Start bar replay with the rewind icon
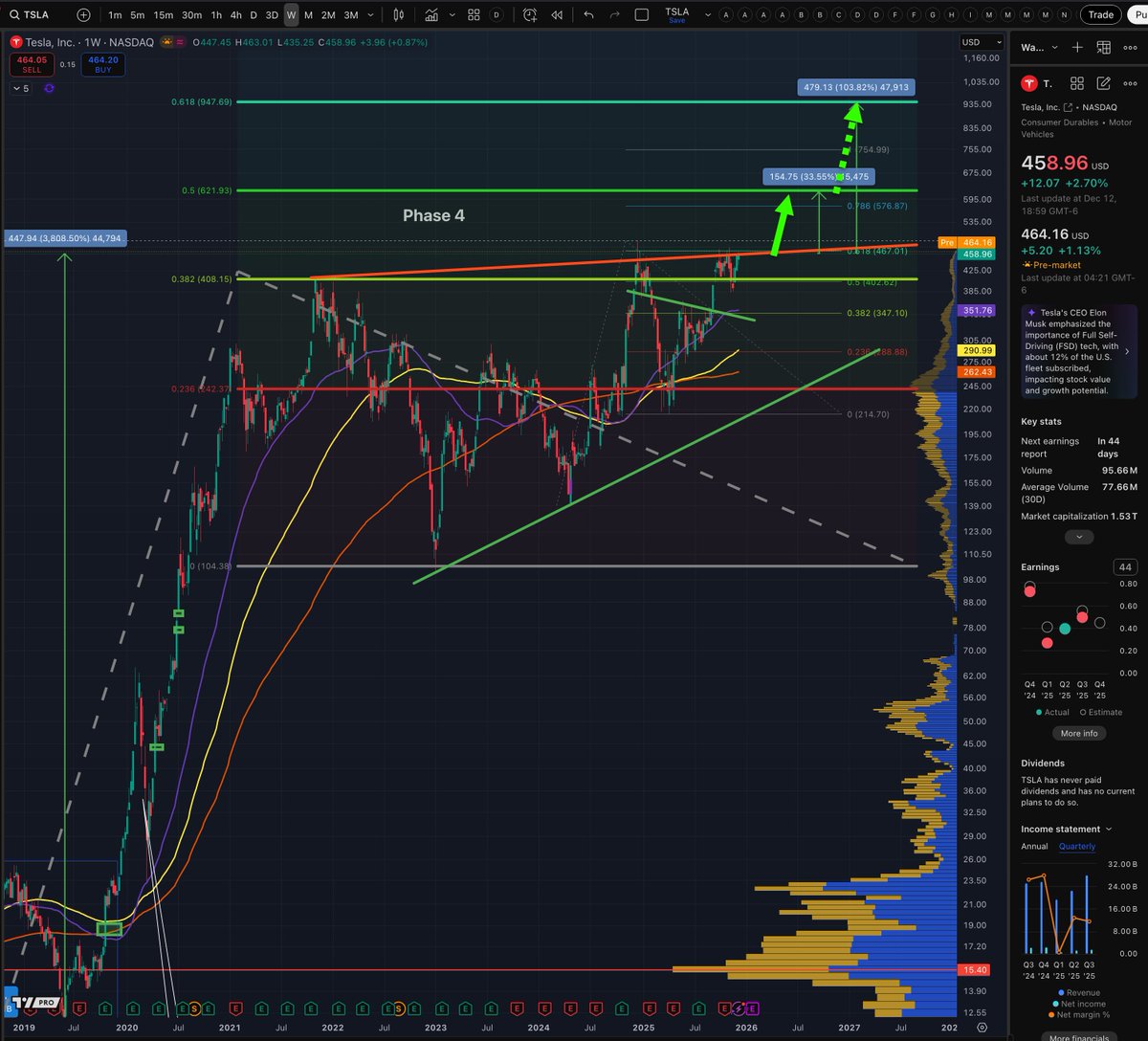The width and height of the screenshot is (1148, 1041). coord(557,14)
